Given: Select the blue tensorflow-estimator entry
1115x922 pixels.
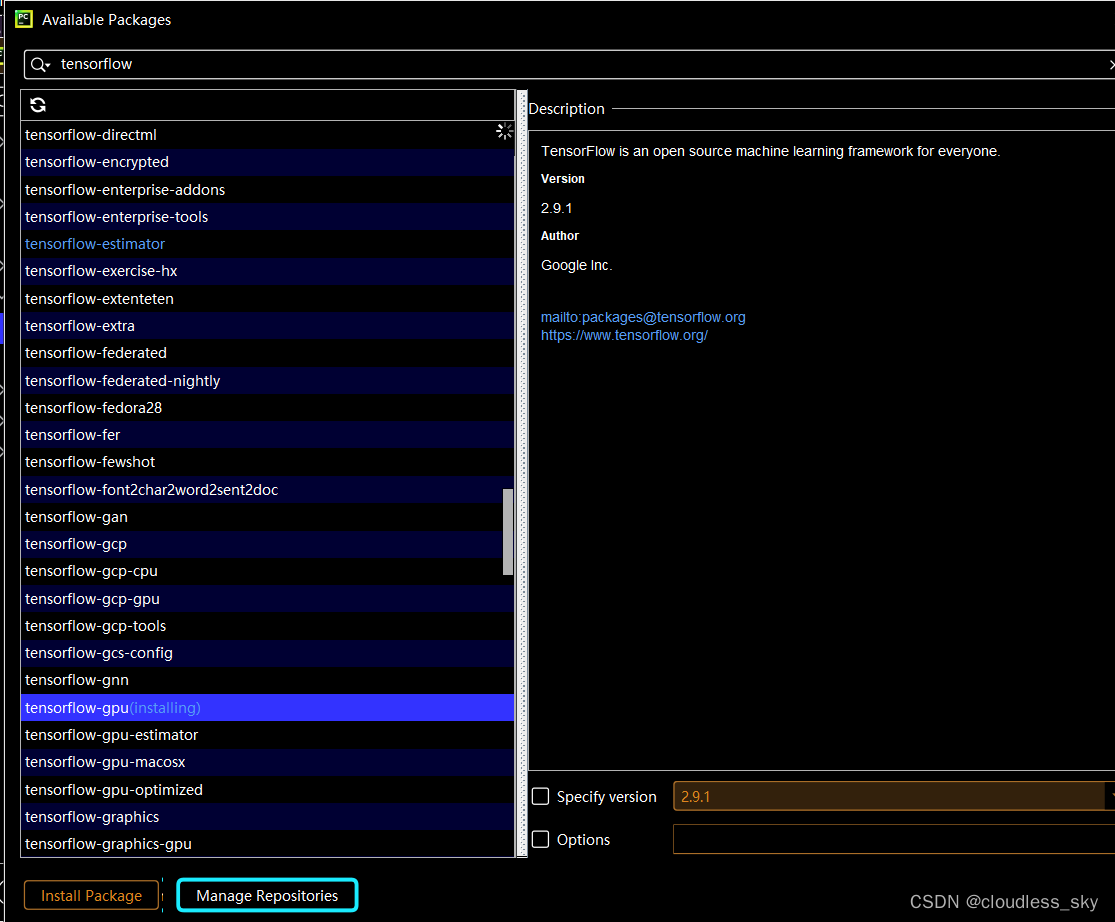Looking at the screenshot, I should click(267, 244).
